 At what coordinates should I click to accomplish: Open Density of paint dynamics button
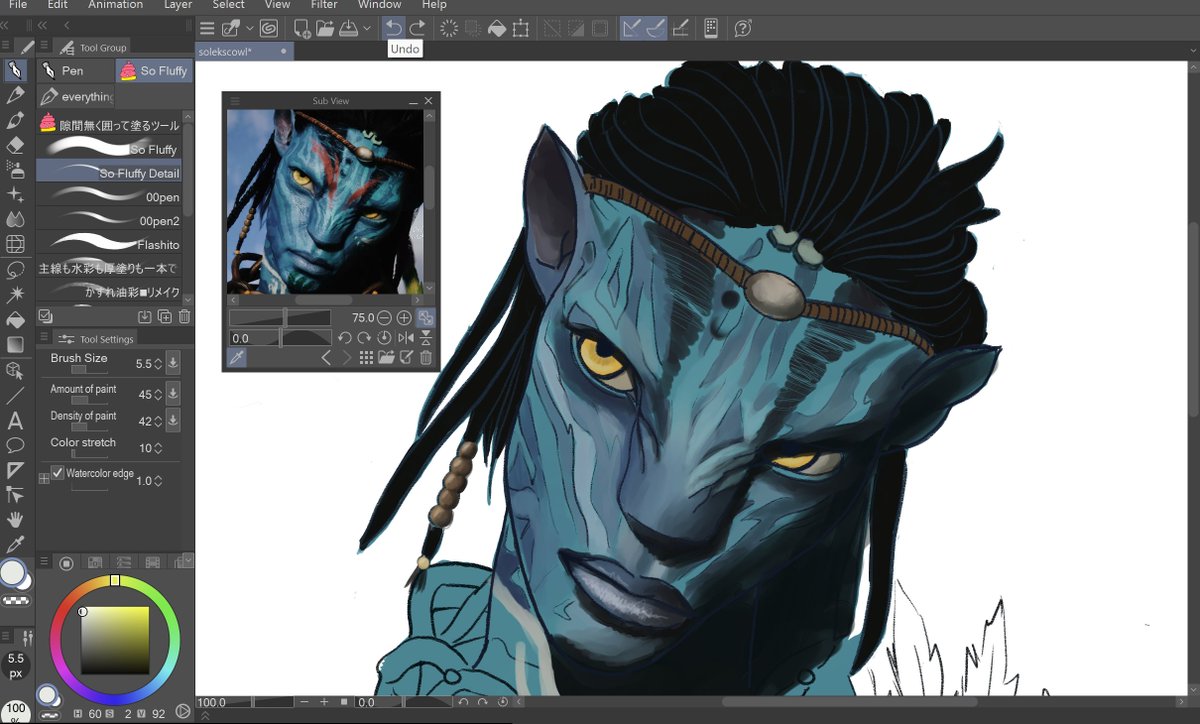pyautogui.click(x=173, y=421)
